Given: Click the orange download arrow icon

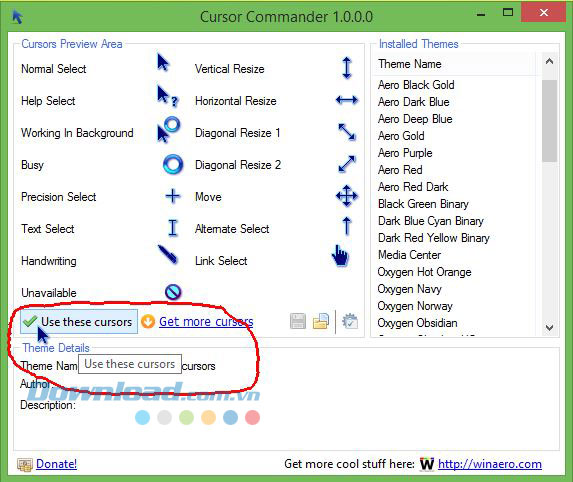Looking at the screenshot, I should point(148,322).
